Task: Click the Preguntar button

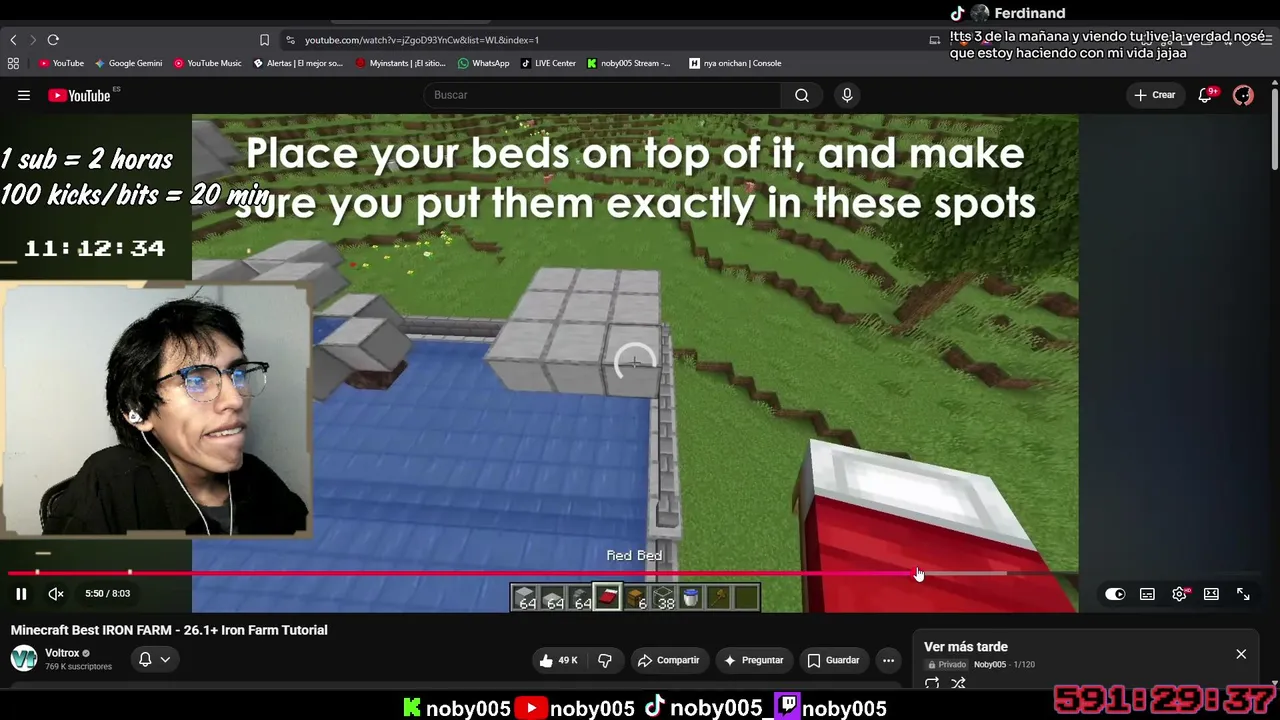Action: click(x=753, y=660)
